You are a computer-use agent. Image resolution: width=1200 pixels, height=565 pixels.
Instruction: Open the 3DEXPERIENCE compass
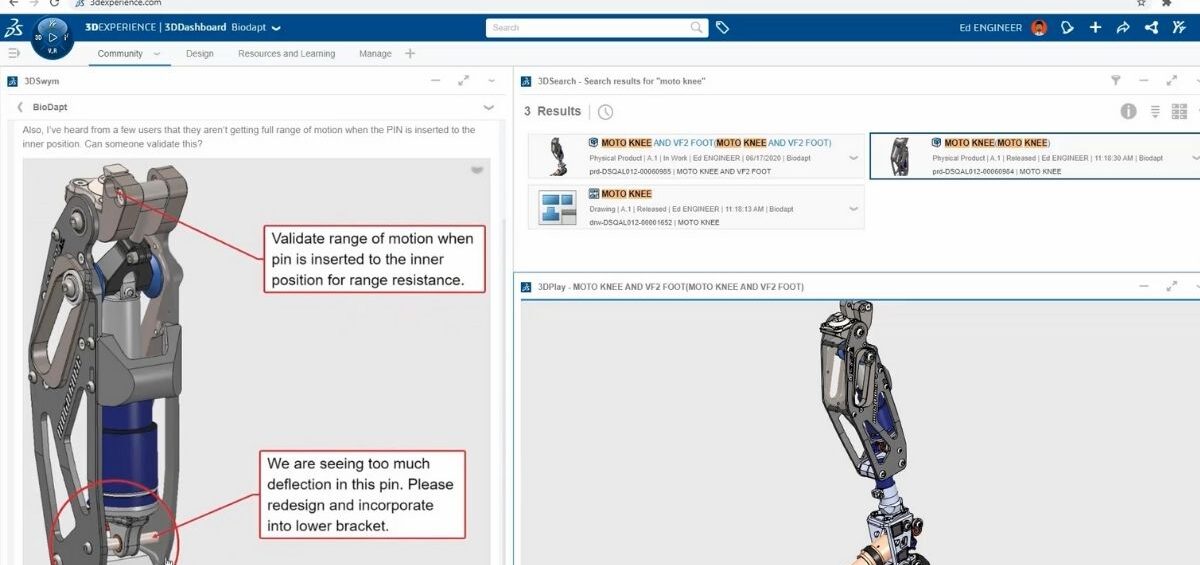[52, 38]
